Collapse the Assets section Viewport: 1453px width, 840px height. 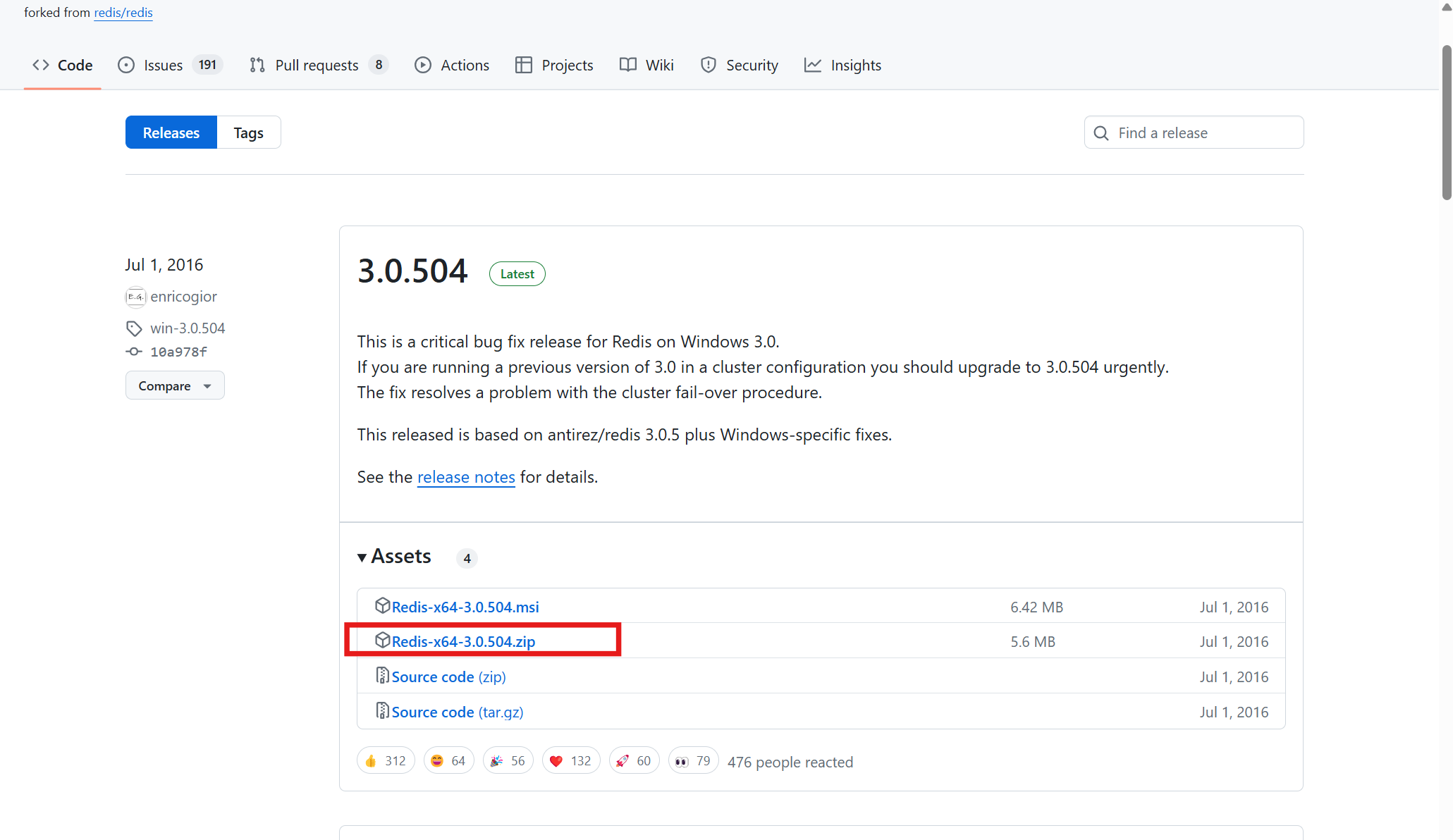point(394,557)
